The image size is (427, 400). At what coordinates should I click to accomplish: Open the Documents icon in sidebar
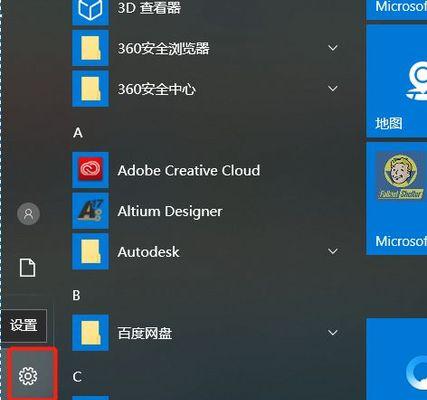28,267
